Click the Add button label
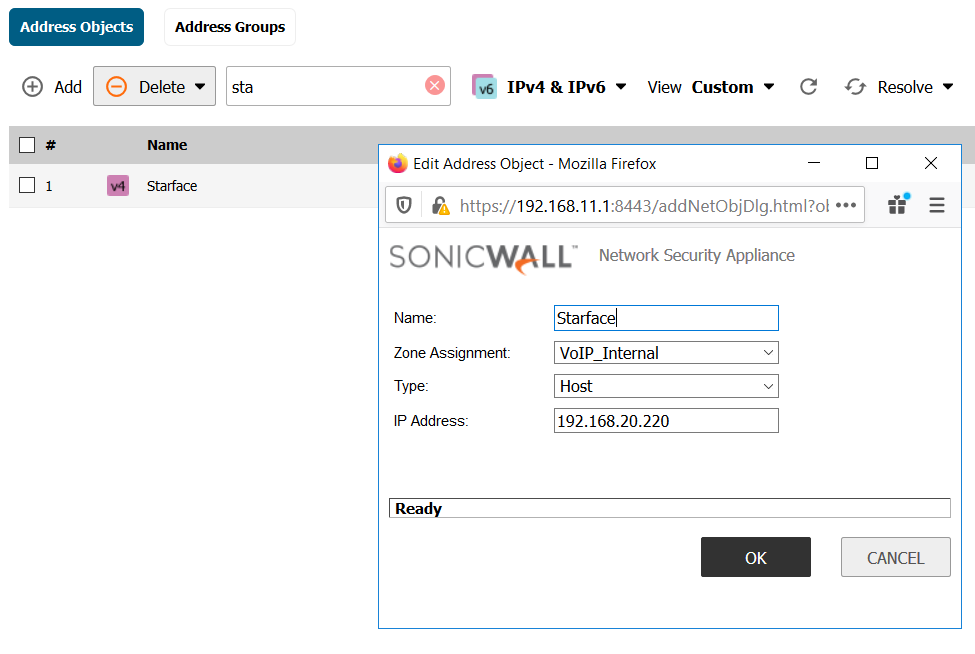The image size is (975, 654). 68,87
